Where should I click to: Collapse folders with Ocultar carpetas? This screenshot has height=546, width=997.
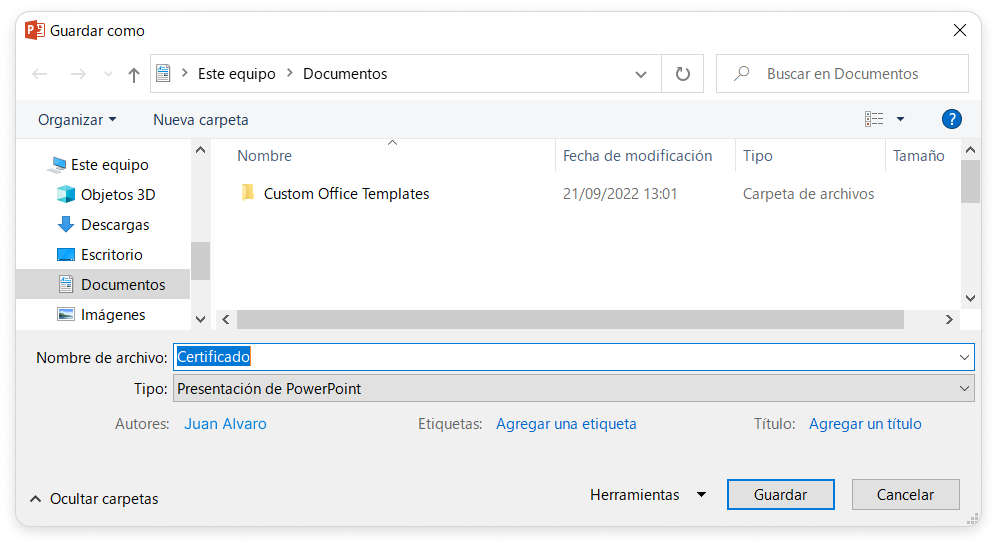coord(94,499)
